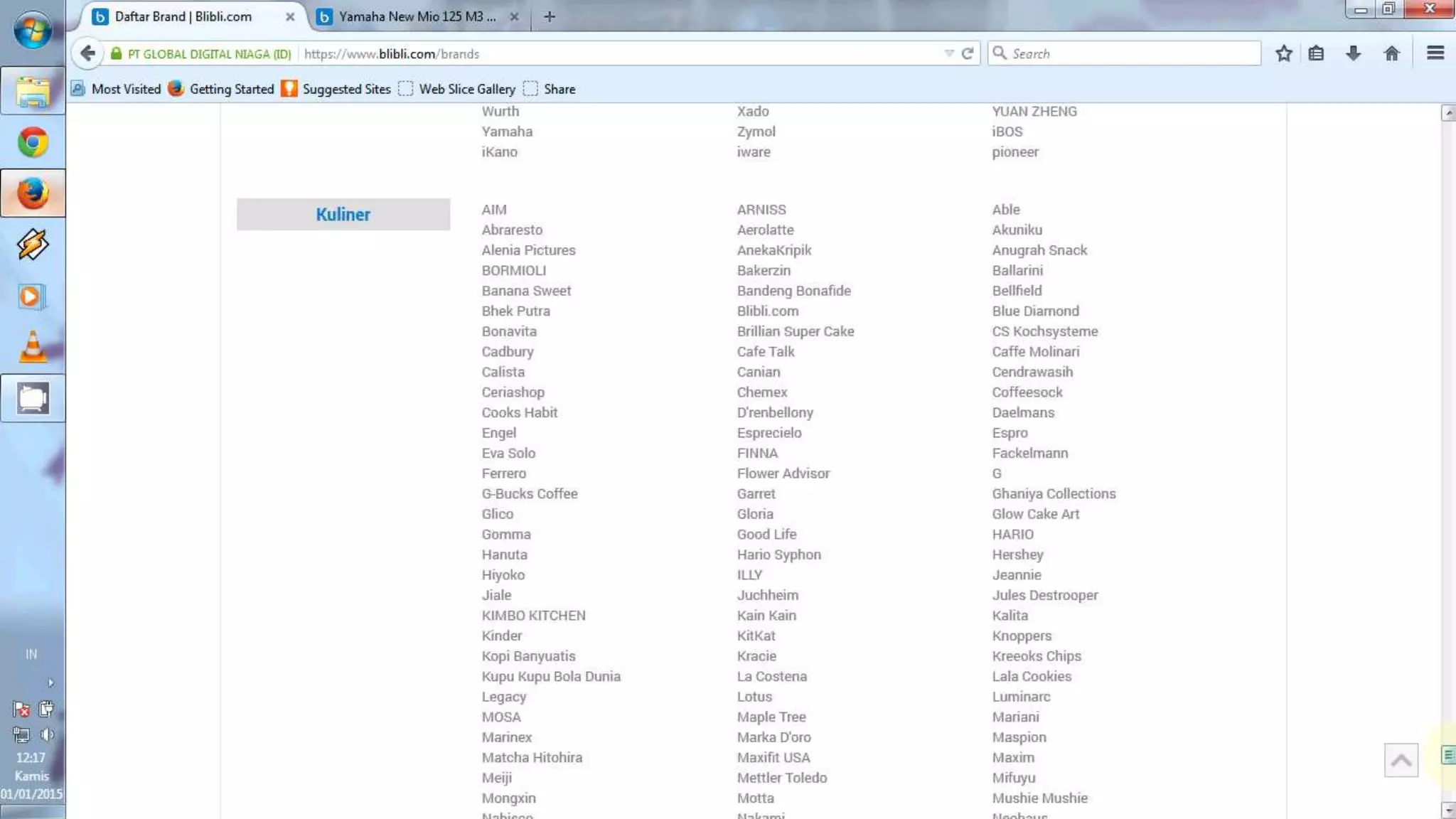
Task: Open VLC media player from taskbar
Action: click(x=33, y=348)
